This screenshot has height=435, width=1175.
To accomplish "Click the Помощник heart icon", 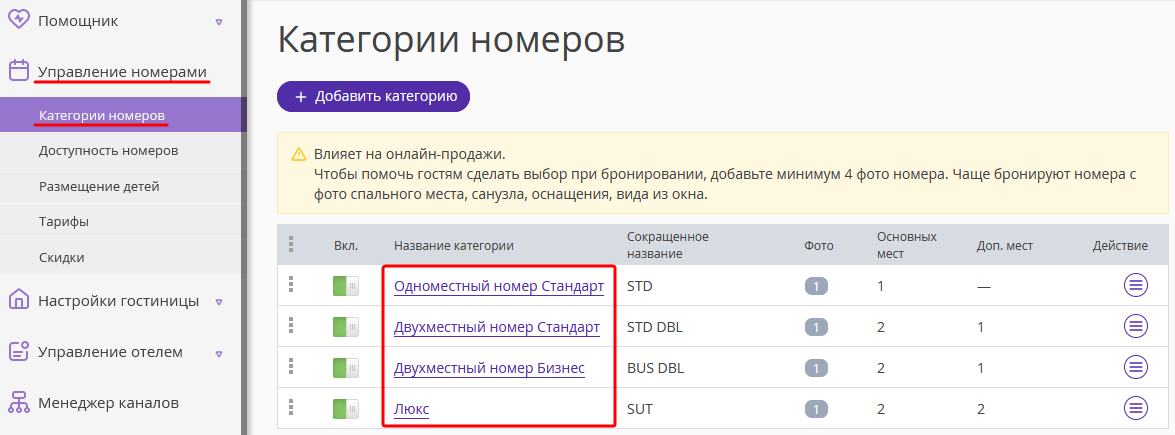I will point(19,20).
